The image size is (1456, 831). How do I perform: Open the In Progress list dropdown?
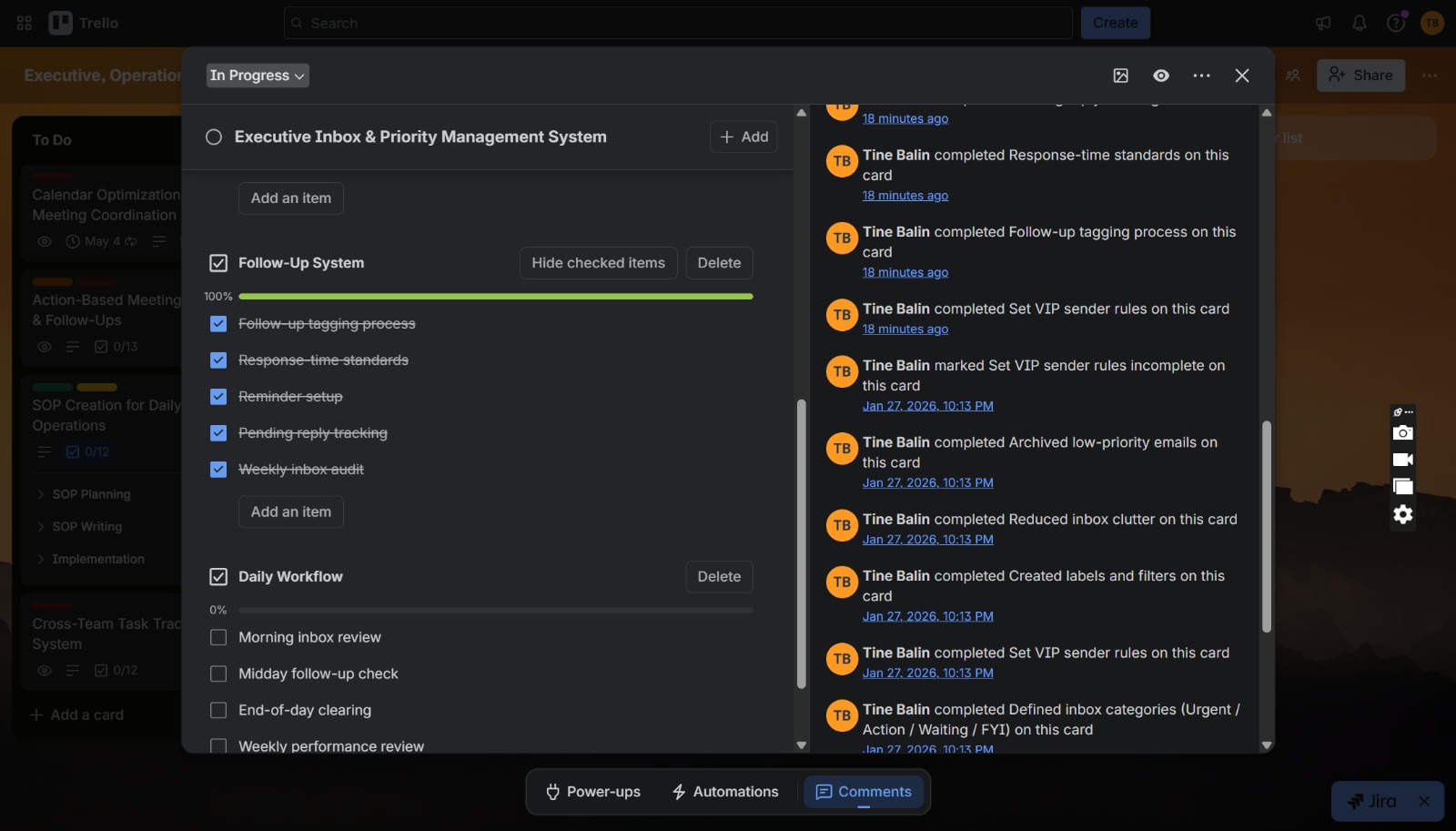click(258, 76)
